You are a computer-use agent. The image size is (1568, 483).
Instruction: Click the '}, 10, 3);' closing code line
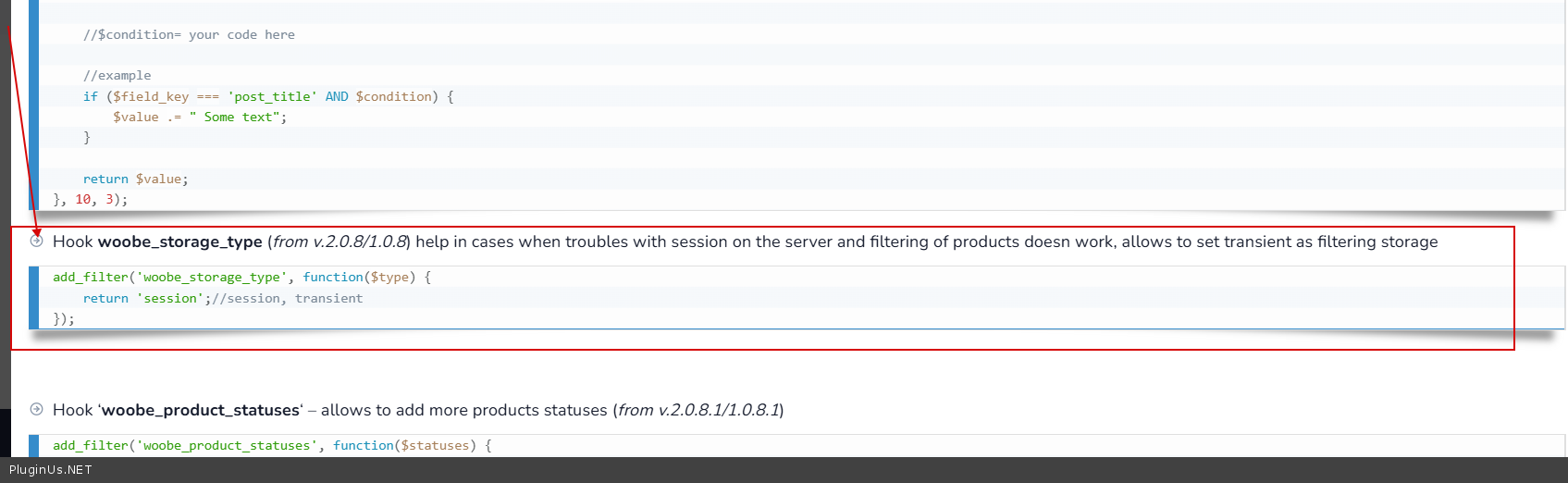(x=91, y=199)
